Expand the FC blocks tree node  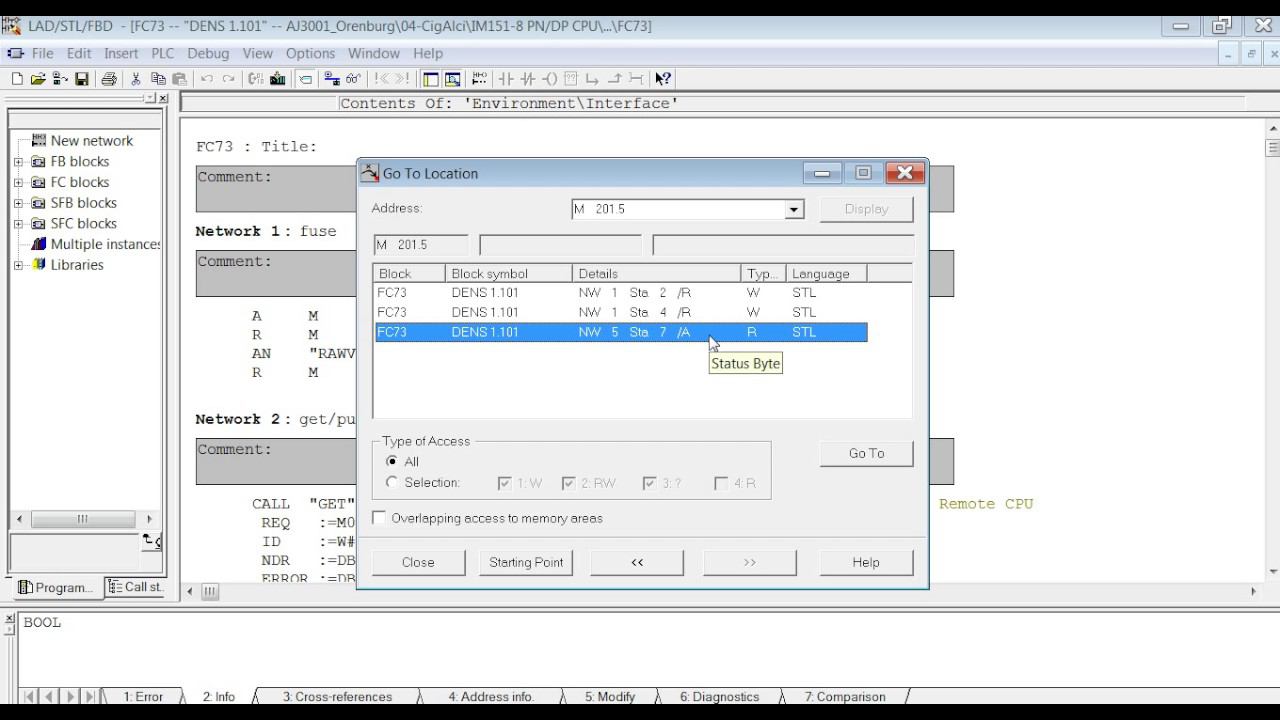pos(18,183)
